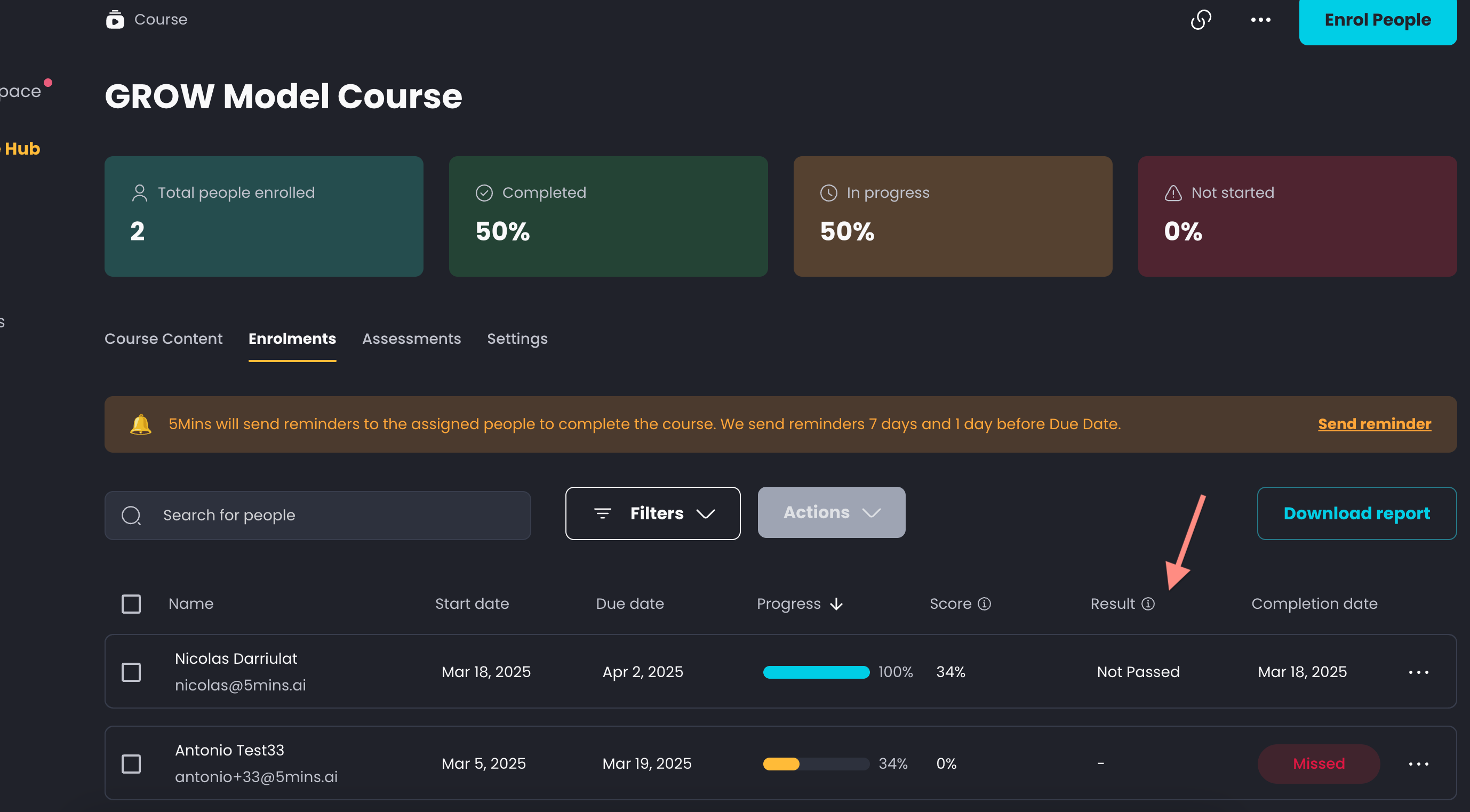Switch to the Course Content tab
Screen dimensions: 1470x812
[163, 339]
